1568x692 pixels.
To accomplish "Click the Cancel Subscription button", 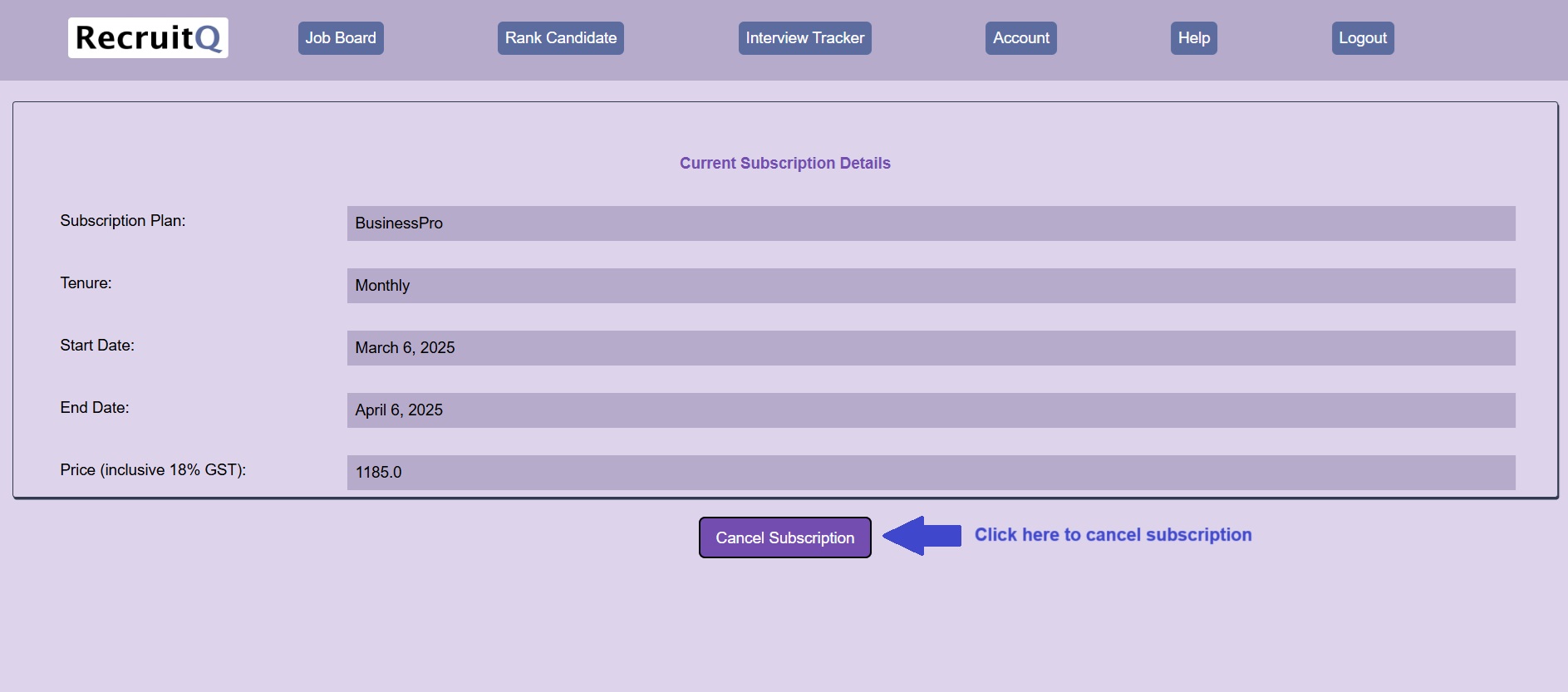I will [x=784, y=537].
